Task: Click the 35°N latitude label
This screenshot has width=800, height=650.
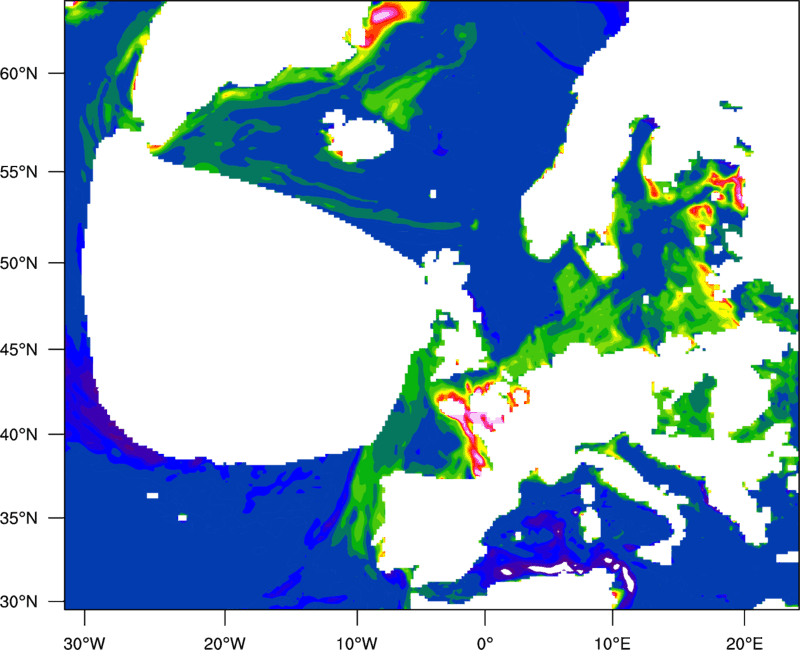Action: [19, 518]
